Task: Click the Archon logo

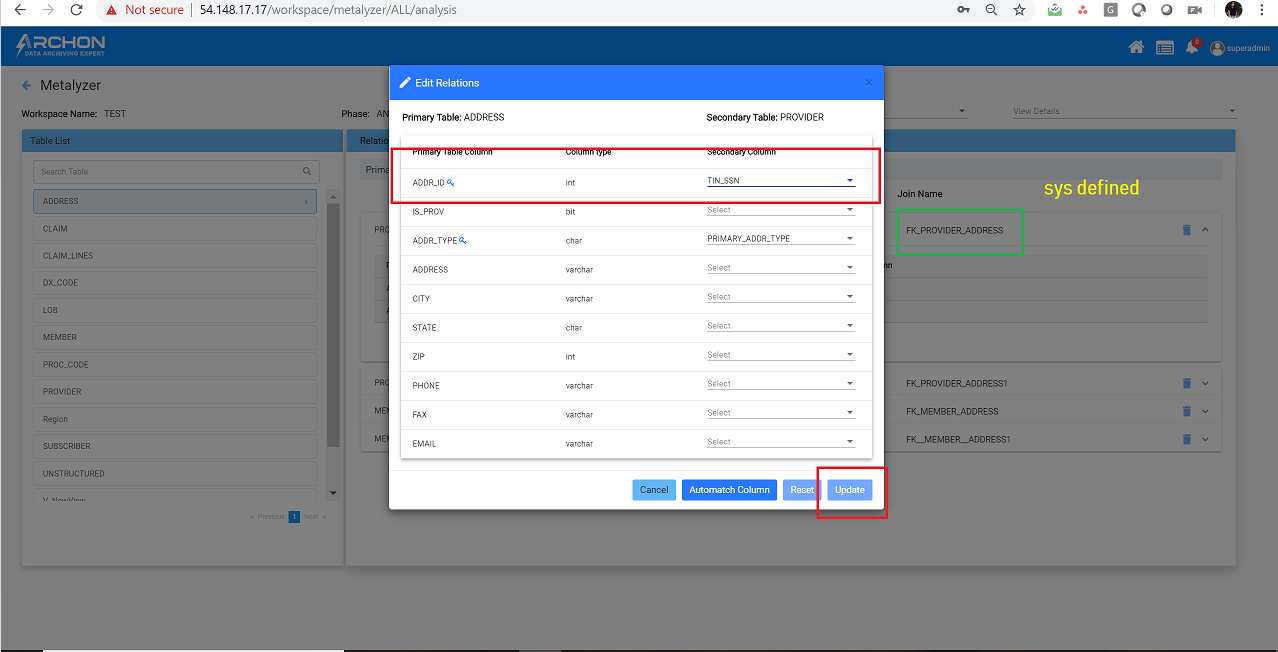Action: (x=60, y=46)
